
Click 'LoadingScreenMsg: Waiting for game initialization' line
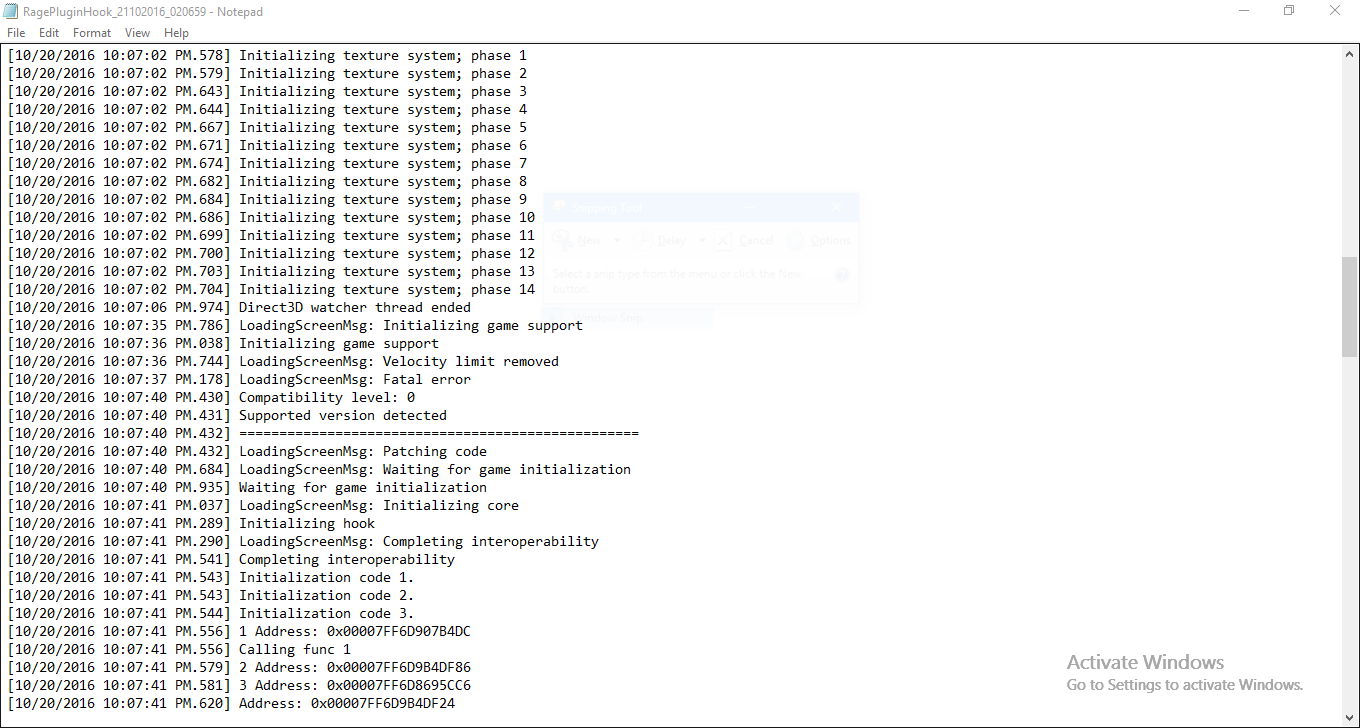click(x=319, y=470)
